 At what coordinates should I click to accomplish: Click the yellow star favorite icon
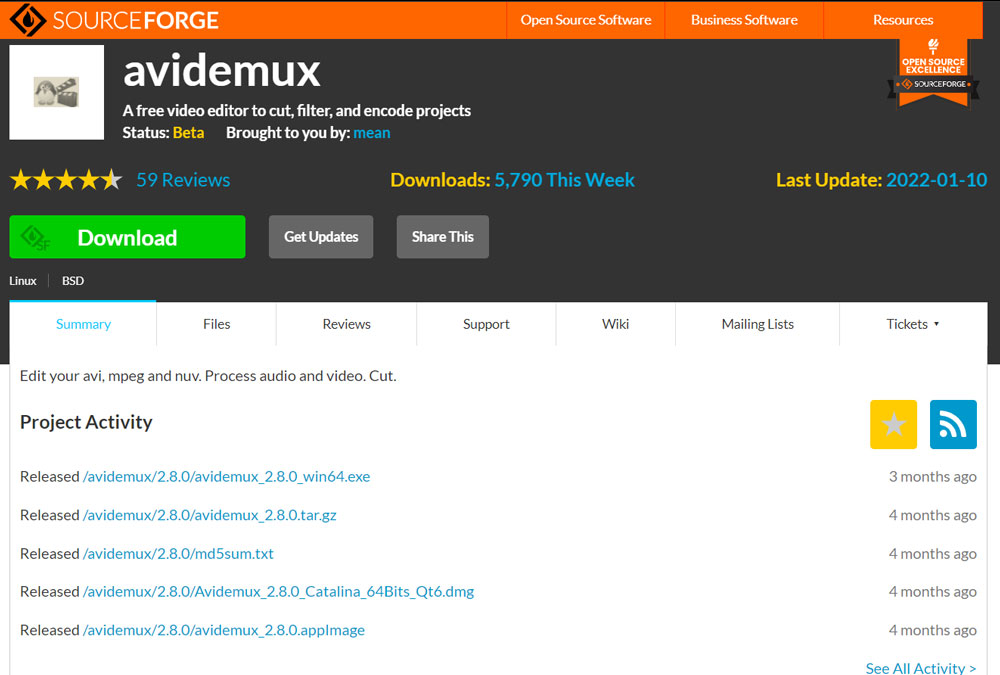click(x=893, y=424)
